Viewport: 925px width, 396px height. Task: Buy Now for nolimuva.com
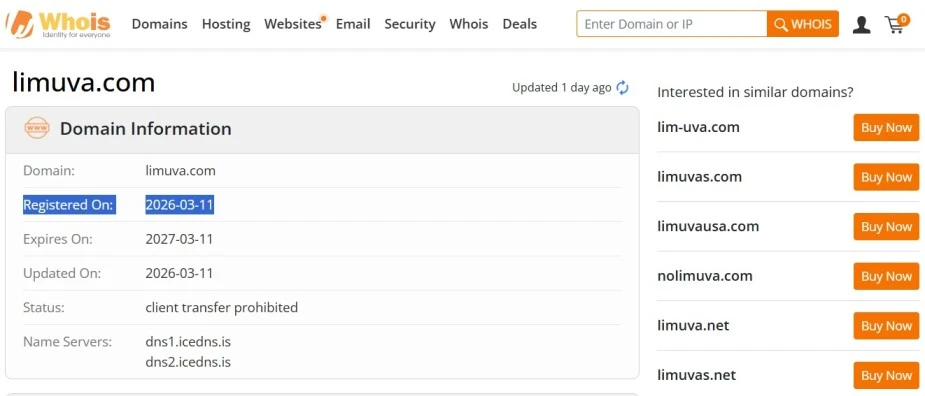pyautogui.click(x=886, y=276)
